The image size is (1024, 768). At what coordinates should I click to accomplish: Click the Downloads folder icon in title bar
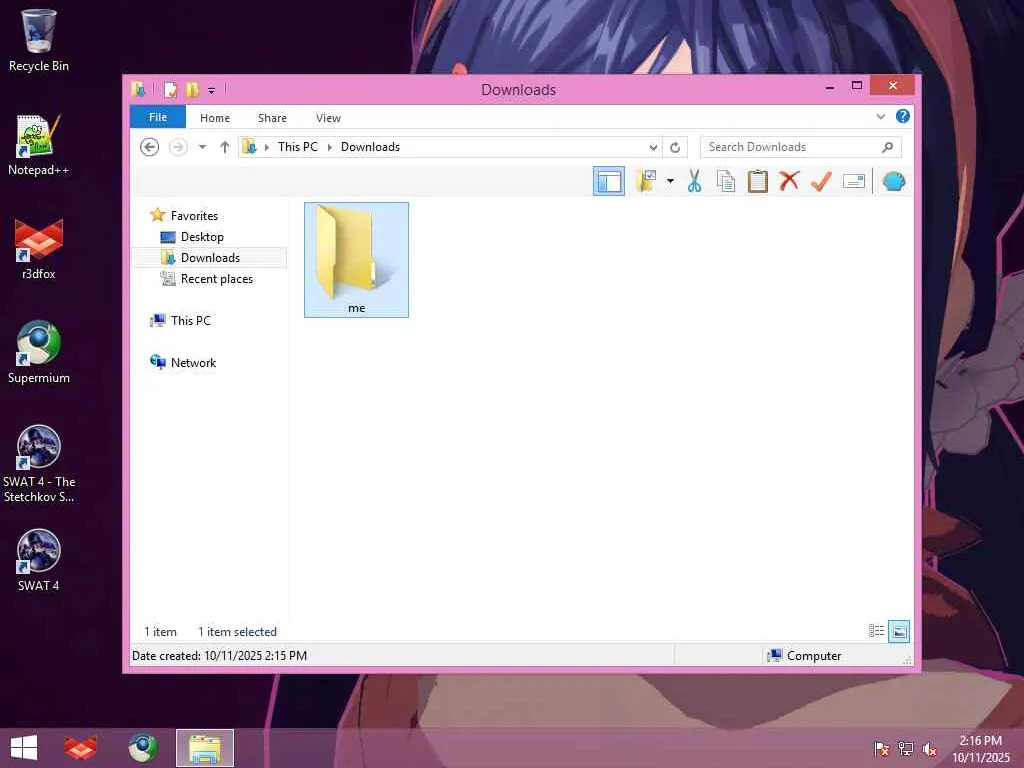pos(138,89)
